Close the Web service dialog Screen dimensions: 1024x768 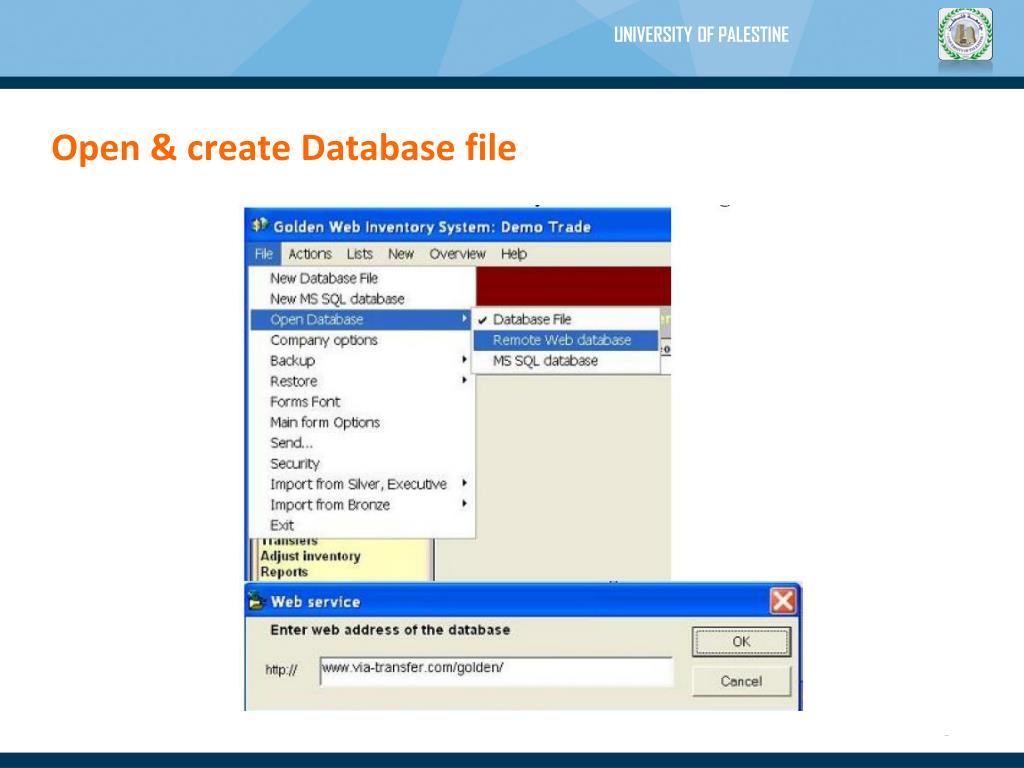point(783,601)
